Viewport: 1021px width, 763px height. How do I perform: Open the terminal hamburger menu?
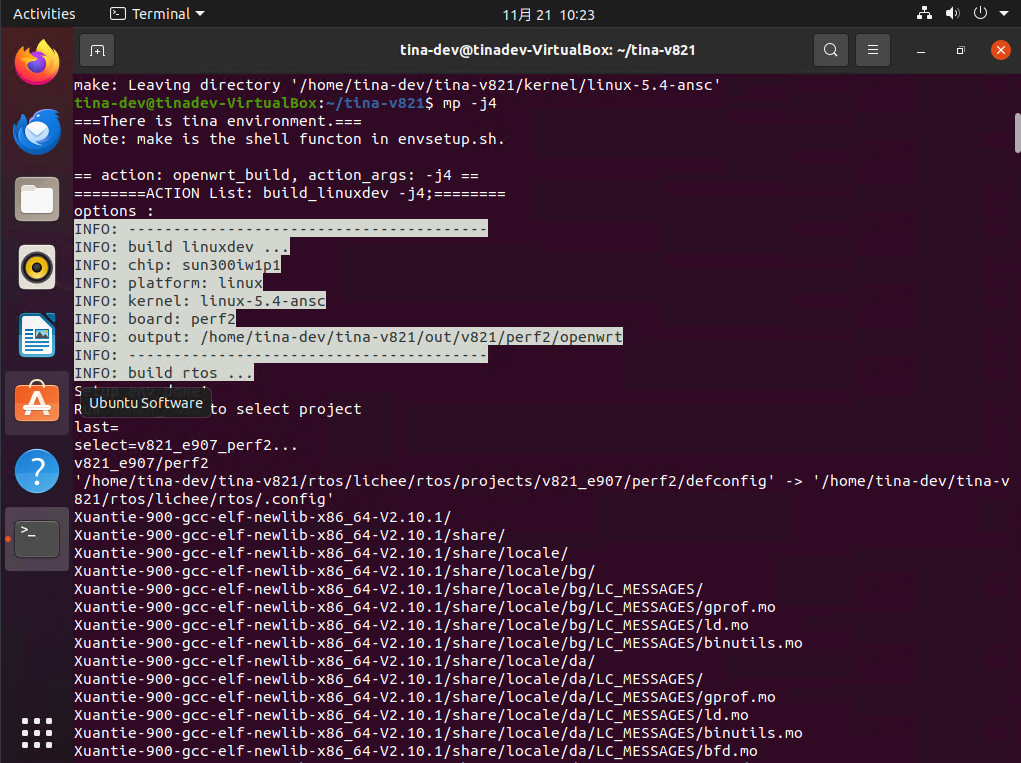pos(873,50)
